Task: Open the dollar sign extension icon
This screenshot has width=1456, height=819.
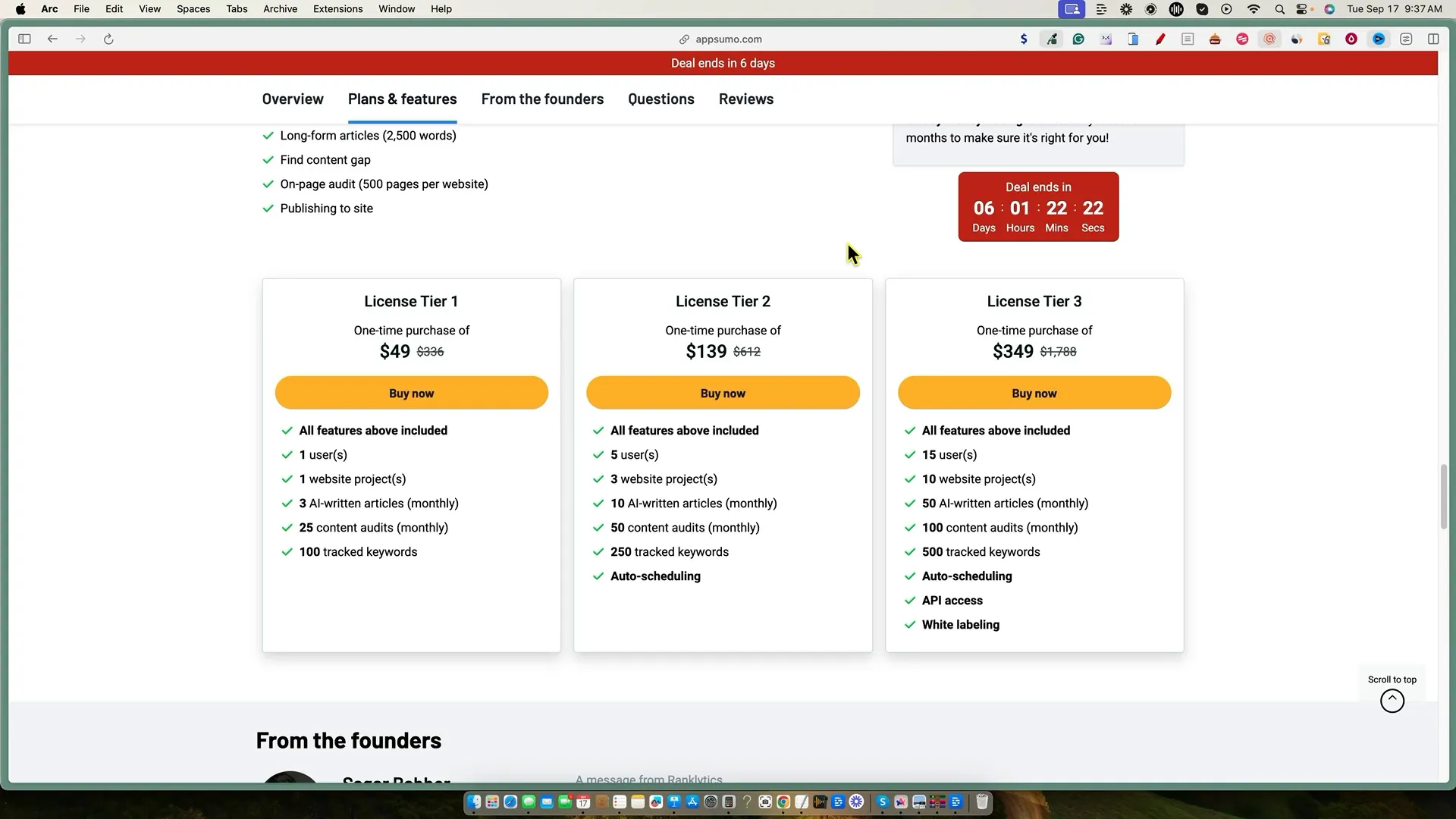Action: [1024, 39]
